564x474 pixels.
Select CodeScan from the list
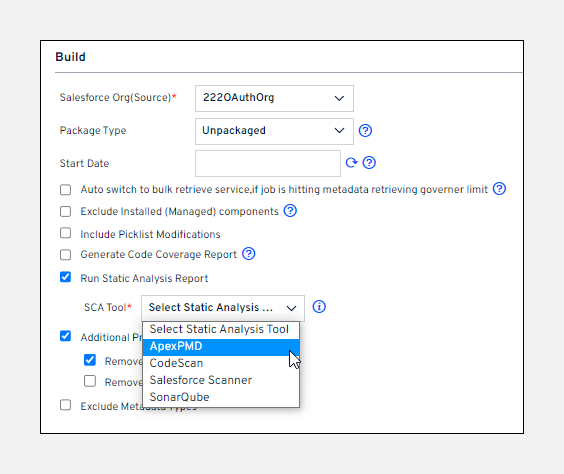tap(221, 364)
